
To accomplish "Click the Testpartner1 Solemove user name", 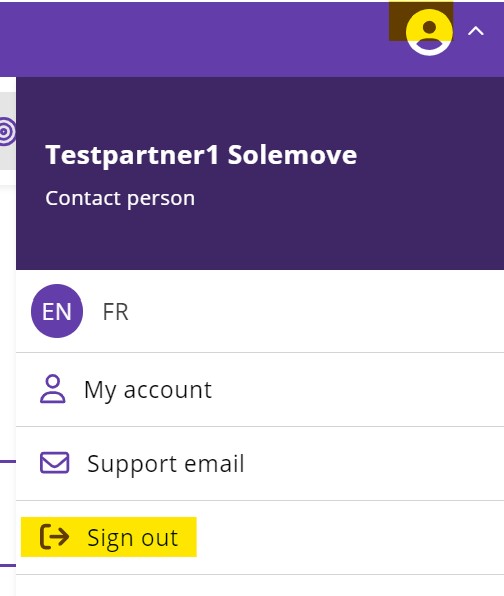I will [x=201, y=155].
